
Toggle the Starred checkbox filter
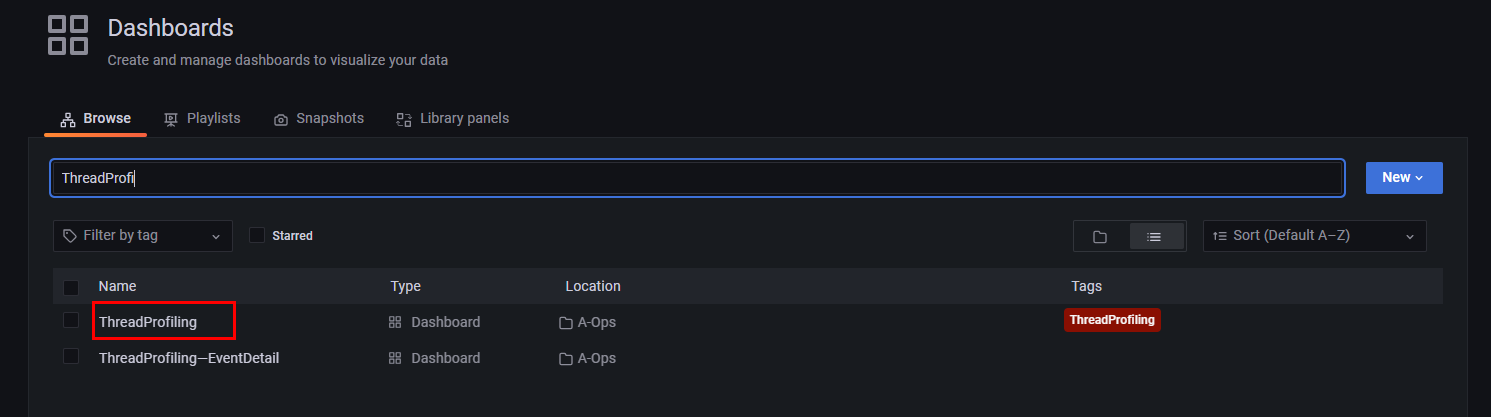[257, 235]
